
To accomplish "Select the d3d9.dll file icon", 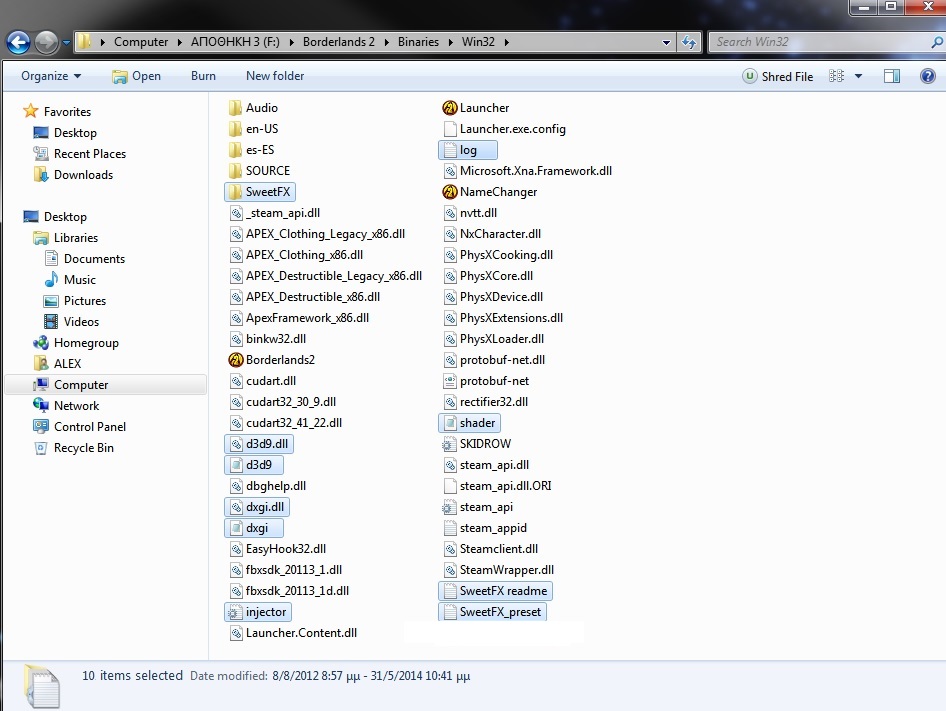I will coord(235,444).
